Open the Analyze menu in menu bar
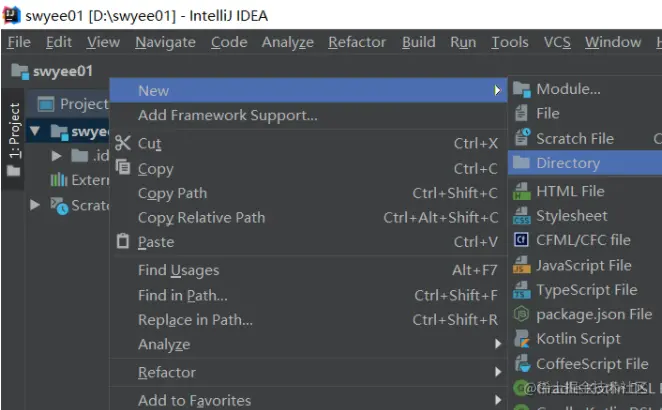This screenshot has height=410, width=662. coord(288,42)
